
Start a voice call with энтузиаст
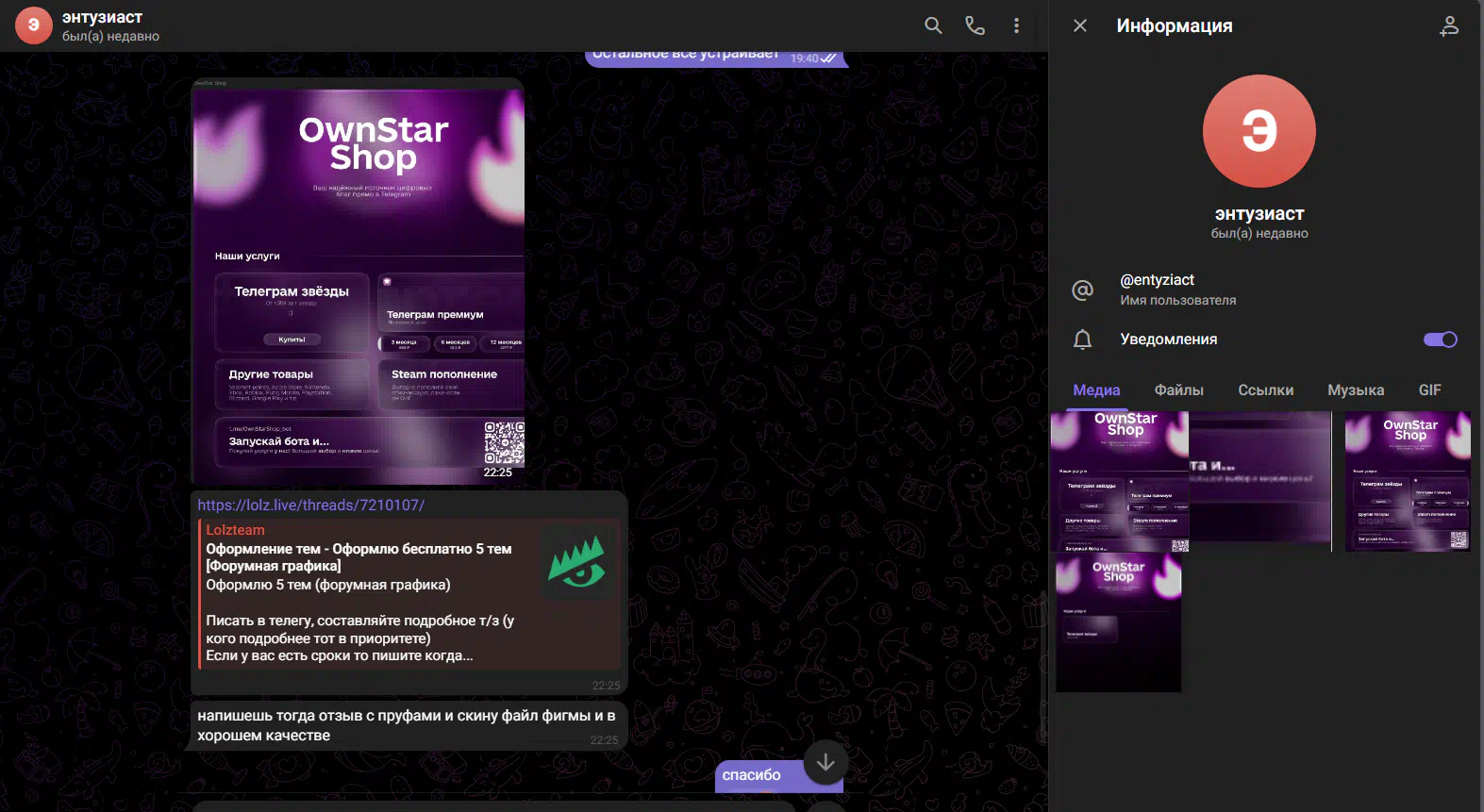click(x=975, y=25)
